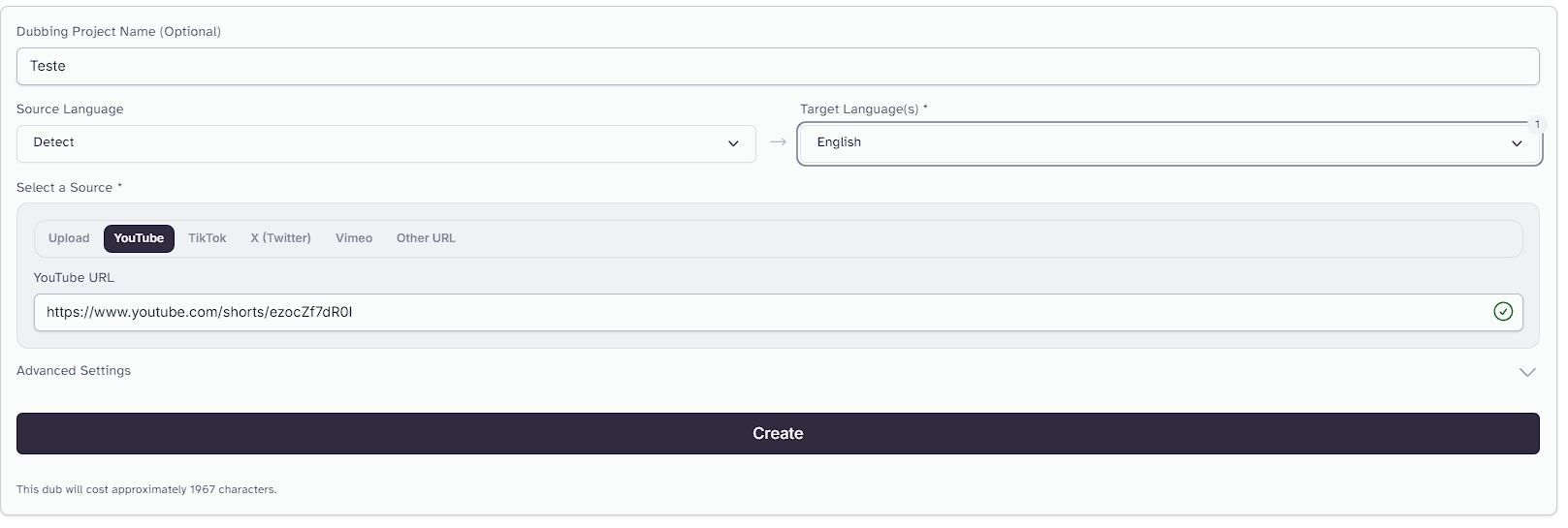Open the Target Language chevron arrow
The image size is (1568, 528).
[1517, 143]
